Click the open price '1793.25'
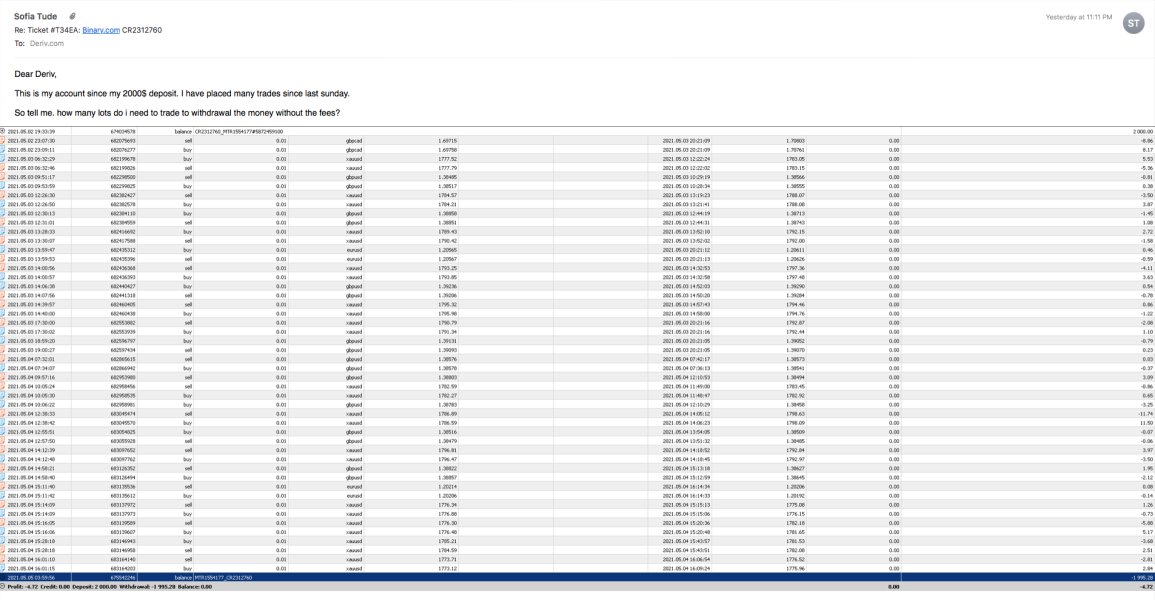 pos(447,268)
